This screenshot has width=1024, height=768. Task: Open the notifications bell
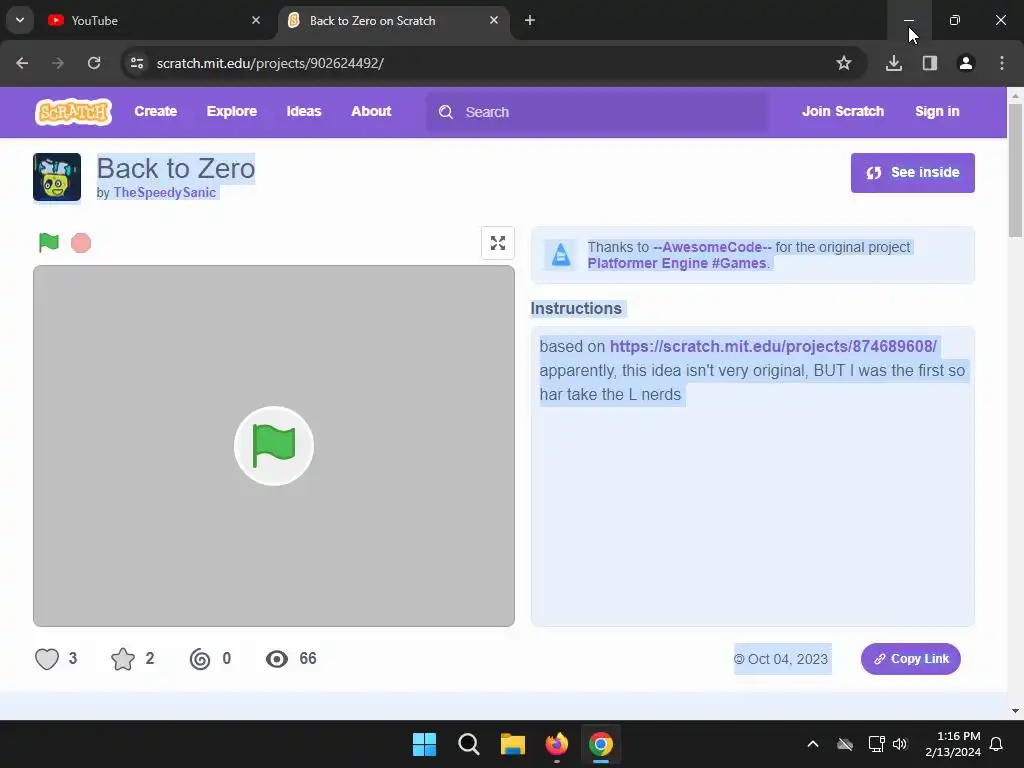[997, 744]
